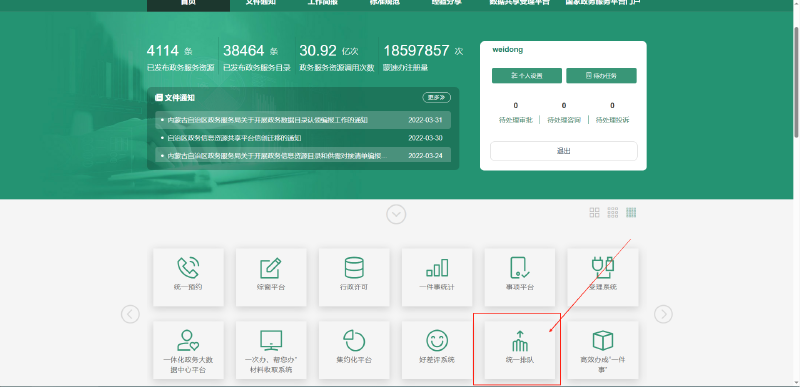
Task: Click the 文件通知 panel heading
Action: pos(175,97)
